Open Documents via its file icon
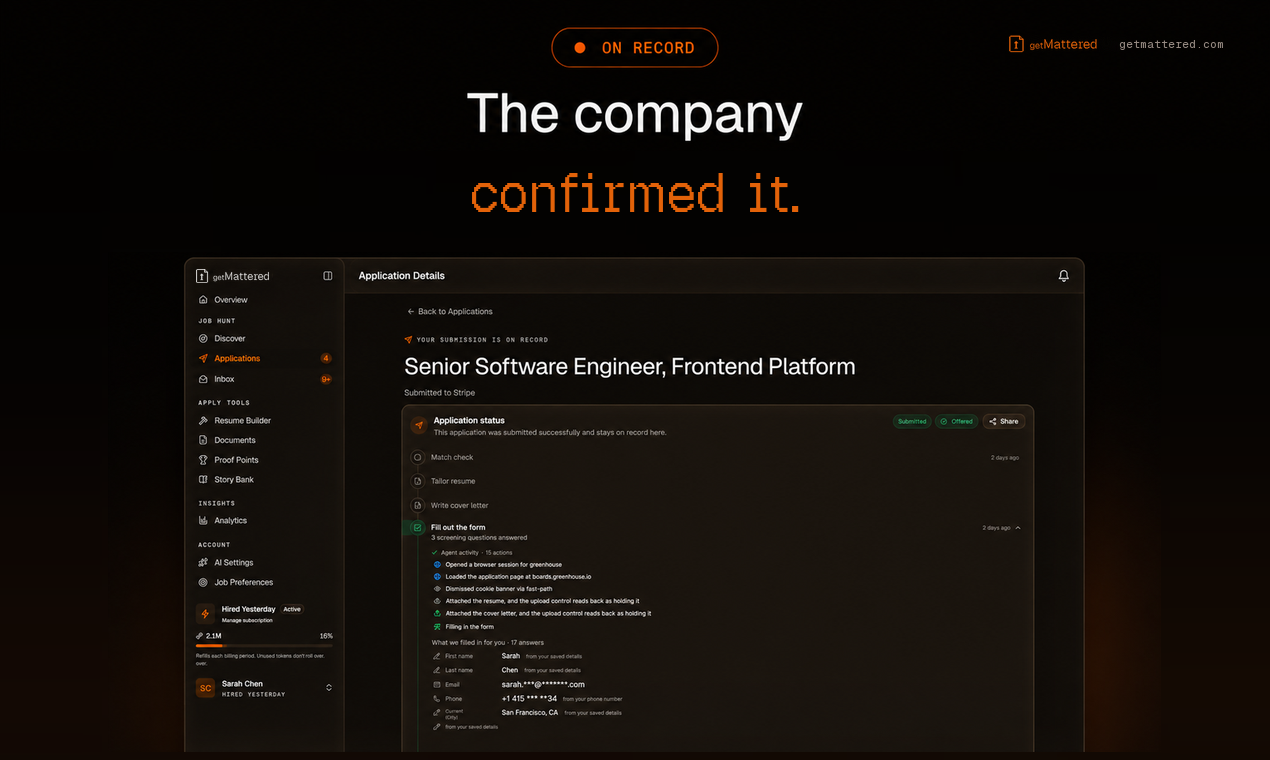Image resolution: width=1270 pixels, height=760 pixels. pyautogui.click(x=203, y=440)
